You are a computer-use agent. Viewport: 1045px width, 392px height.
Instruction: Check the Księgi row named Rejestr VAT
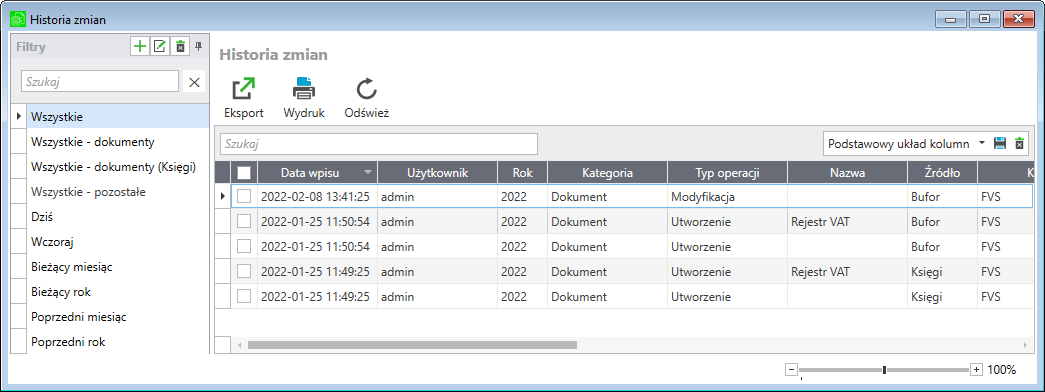pyautogui.click(x=244, y=271)
